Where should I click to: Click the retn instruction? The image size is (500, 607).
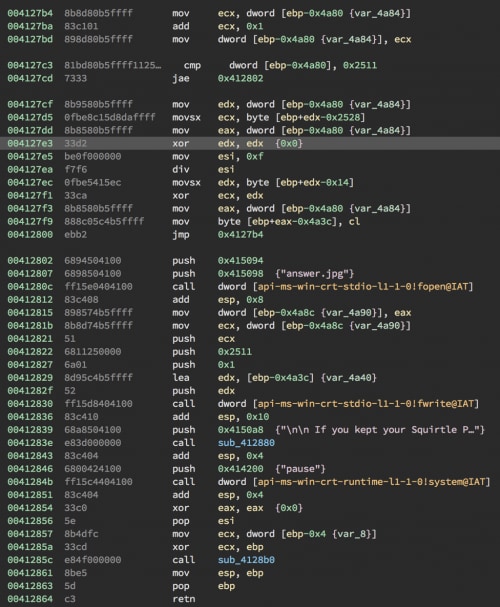(x=184, y=599)
